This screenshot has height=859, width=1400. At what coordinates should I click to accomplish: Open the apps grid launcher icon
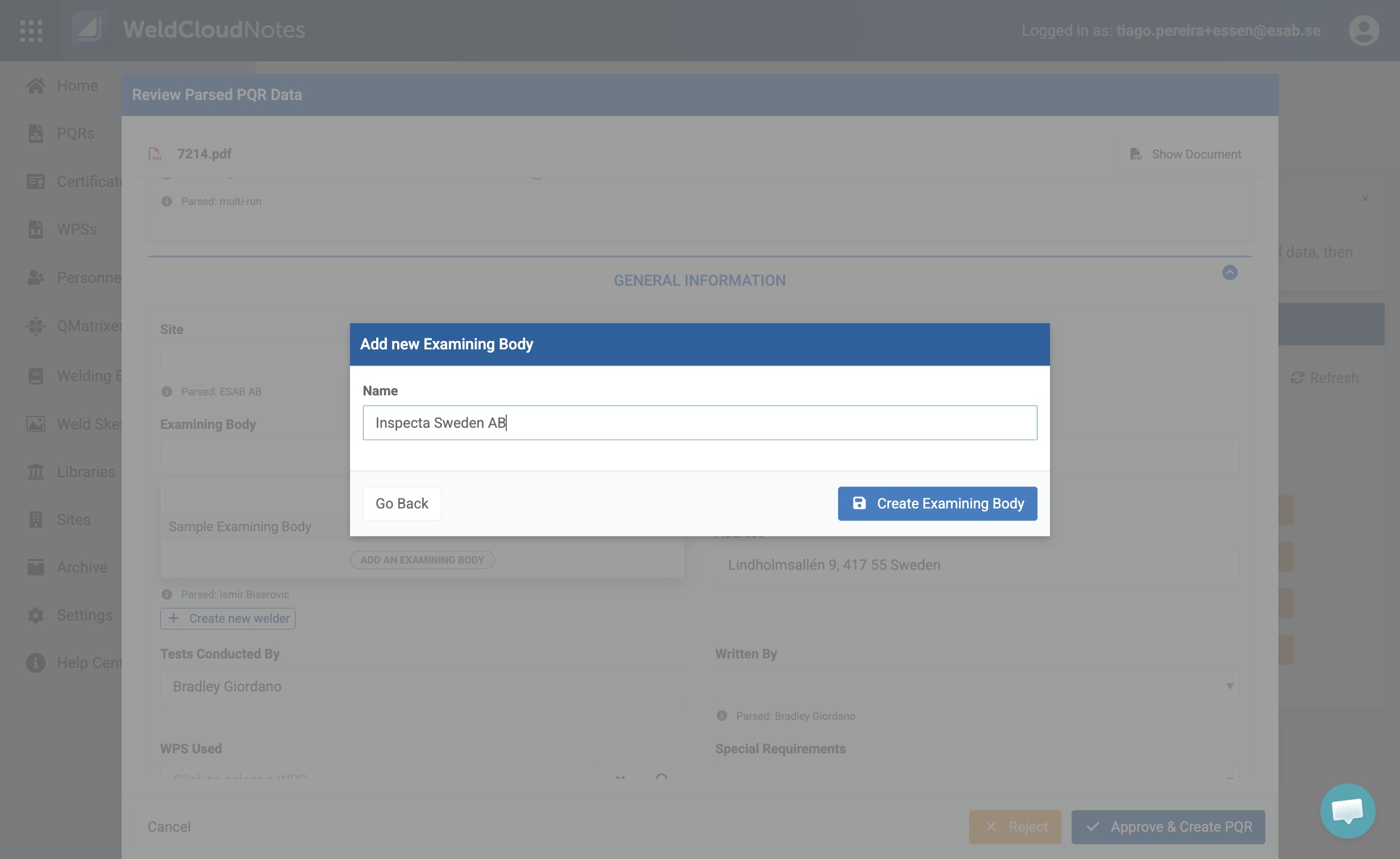[31, 31]
